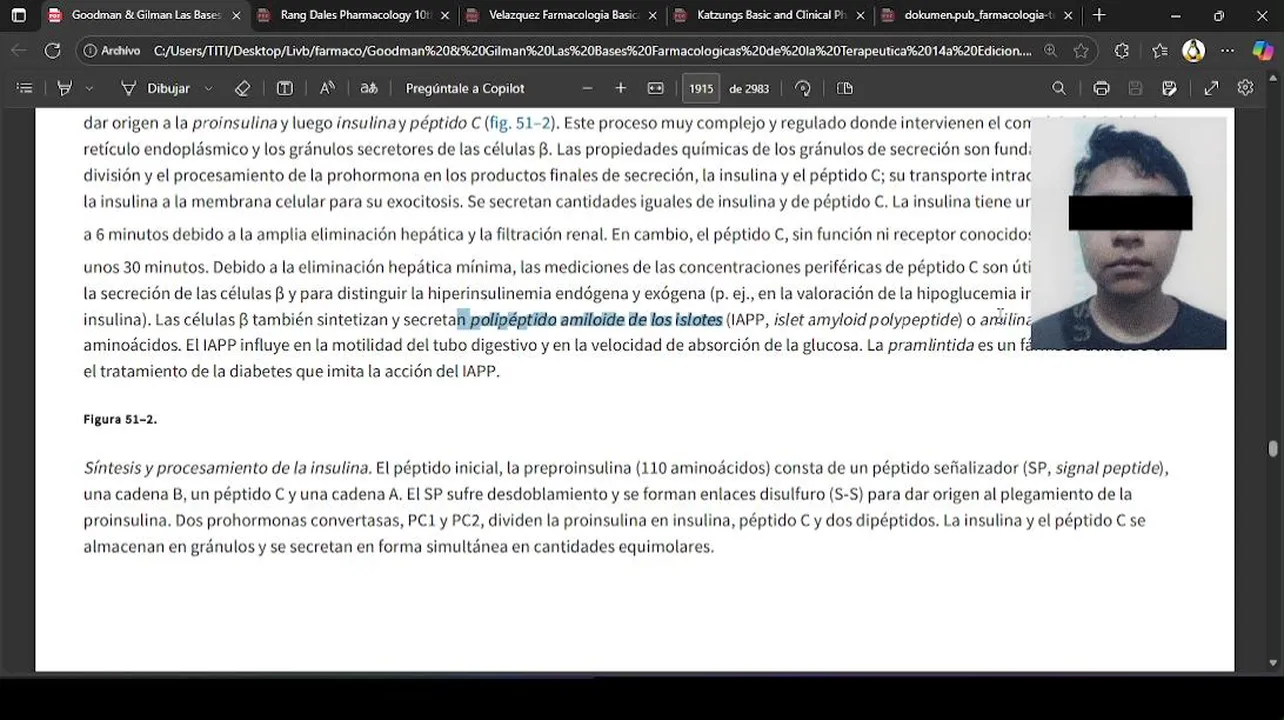Open the address bar zoom indicator
1284x720 pixels.
(1050, 51)
